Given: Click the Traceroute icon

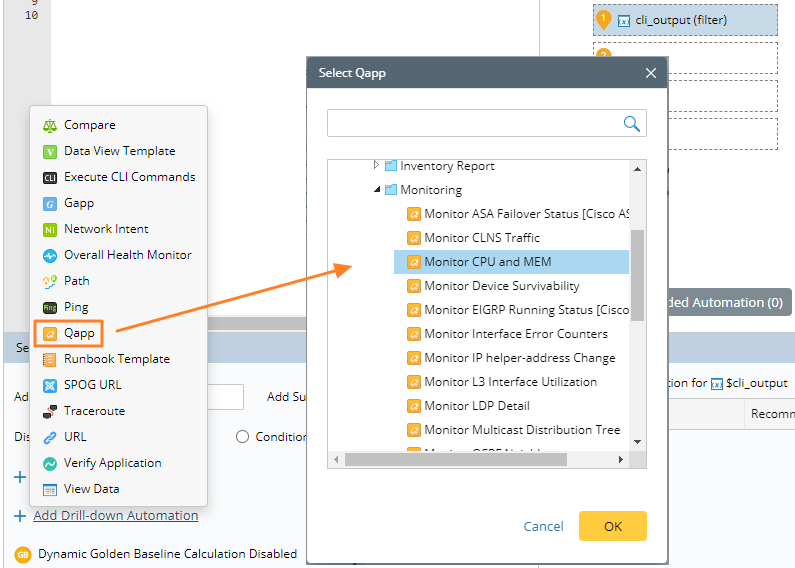Looking at the screenshot, I should [50, 411].
